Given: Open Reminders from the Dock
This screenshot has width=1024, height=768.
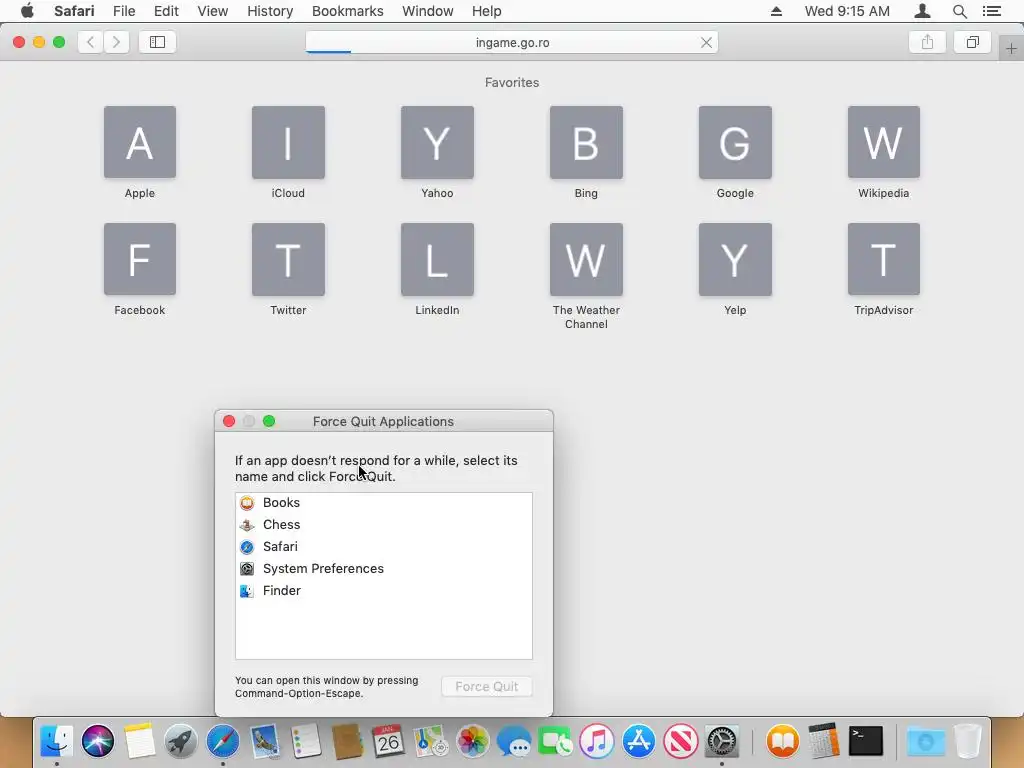Looking at the screenshot, I should (305, 741).
